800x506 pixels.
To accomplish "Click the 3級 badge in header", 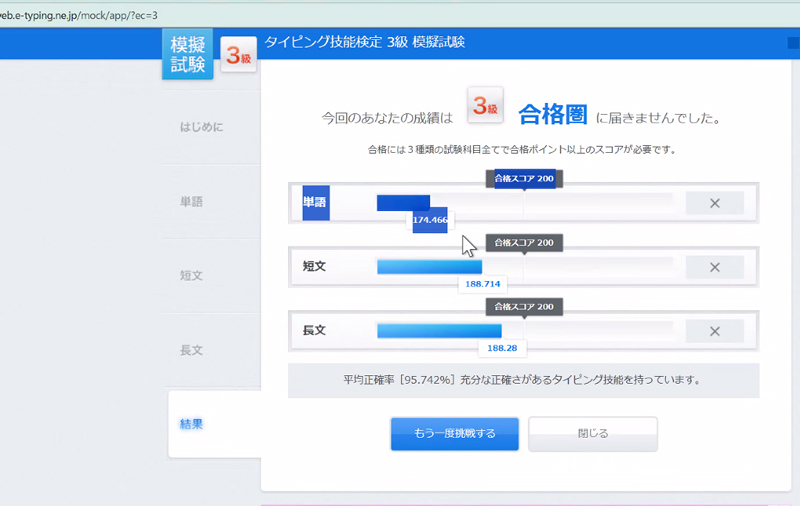I will (x=239, y=56).
